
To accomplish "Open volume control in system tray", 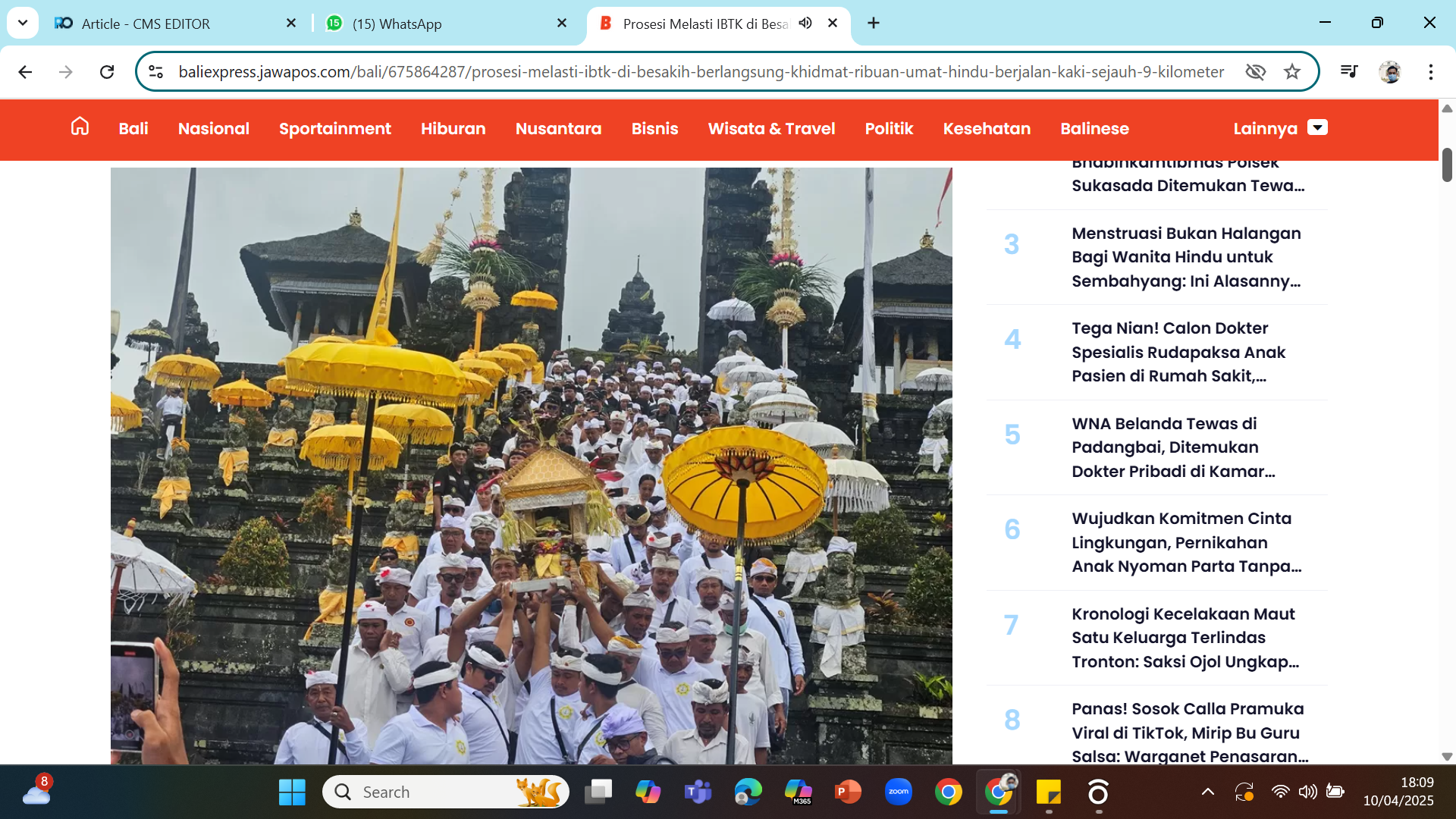I will click(x=1307, y=792).
